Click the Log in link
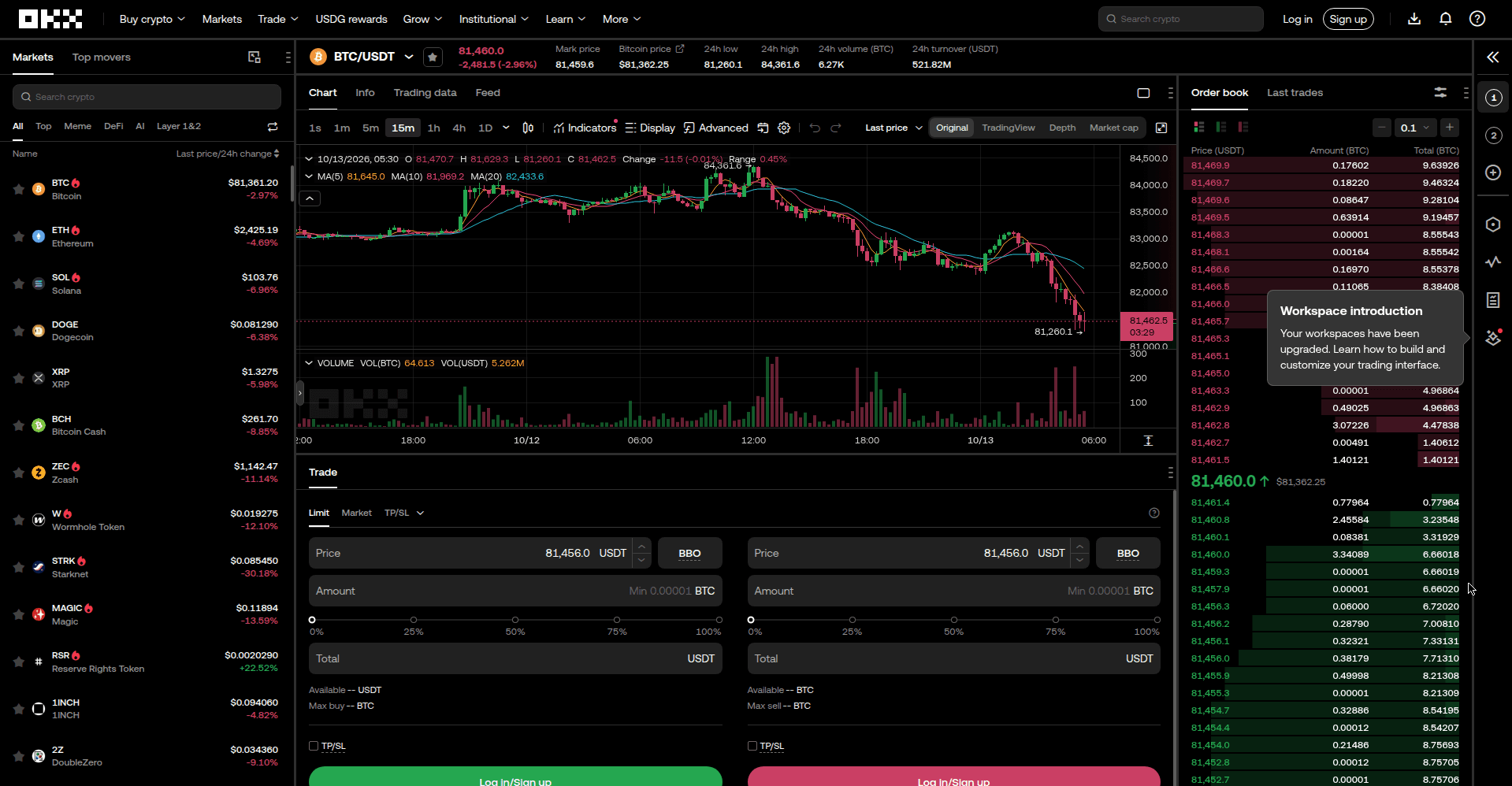 coord(1297,19)
